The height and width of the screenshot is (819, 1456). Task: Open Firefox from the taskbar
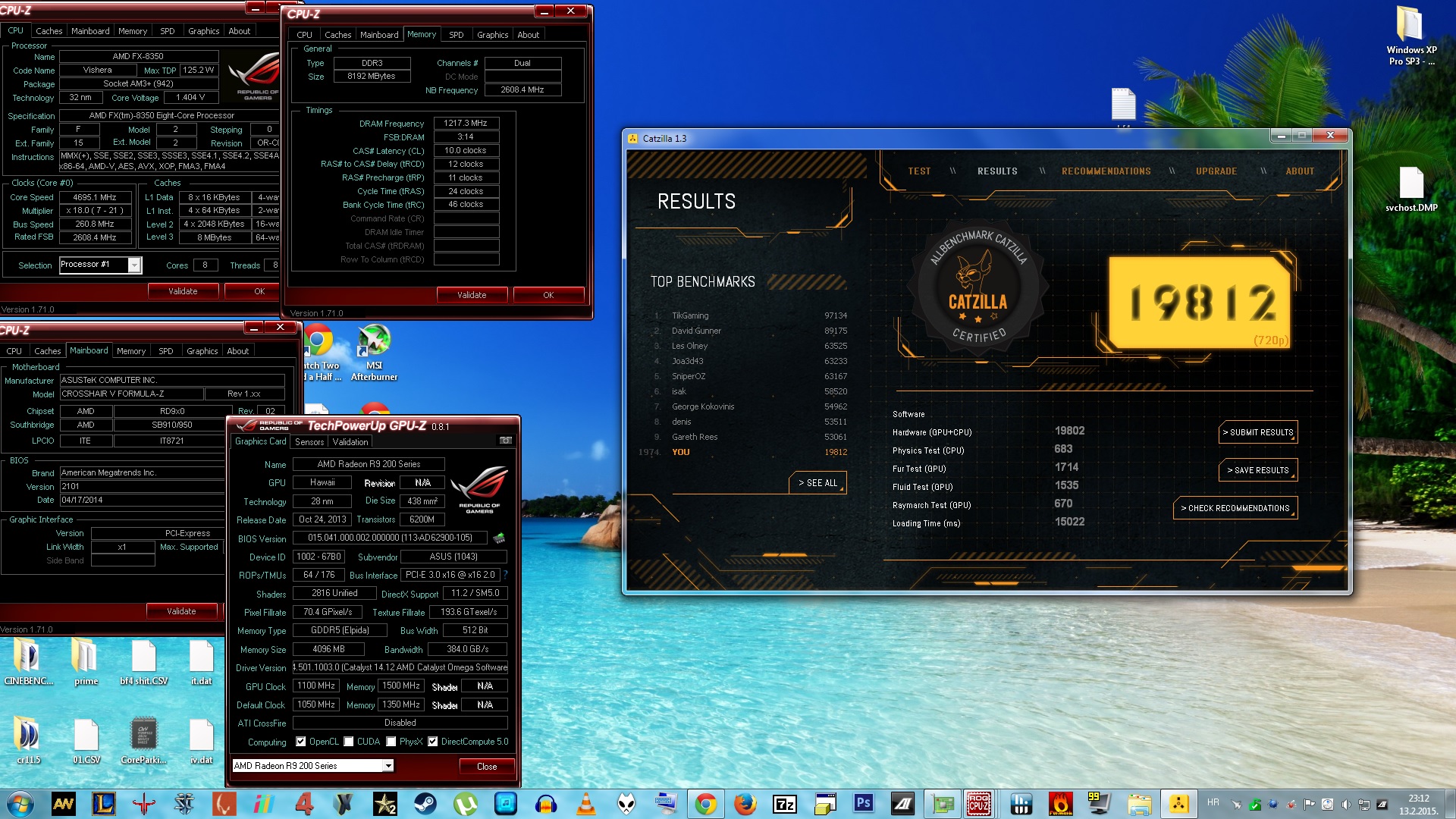(x=745, y=804)
